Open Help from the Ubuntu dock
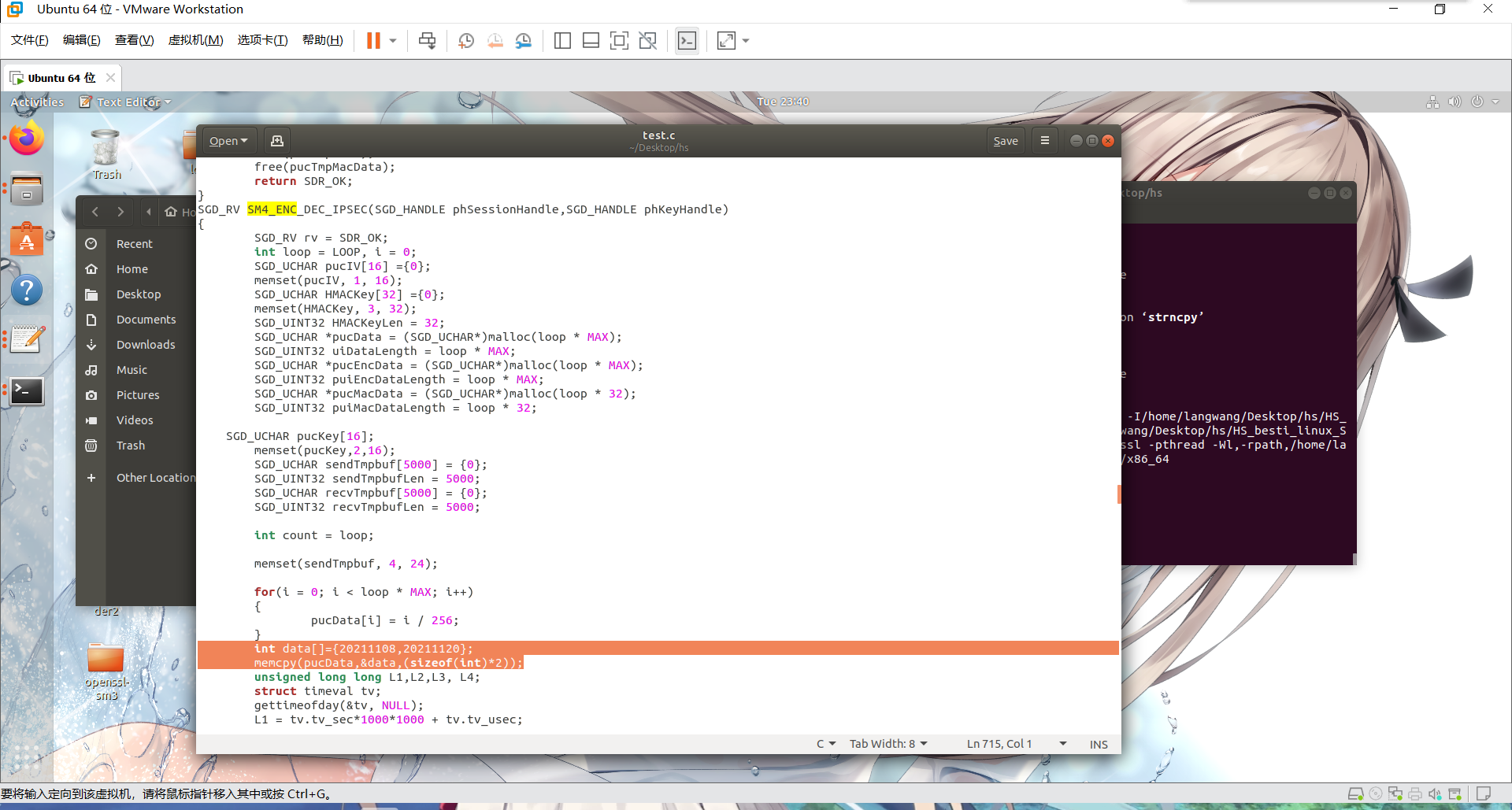Image resolution: width=1512 pixels, height=810 pixels. pos(27,290)
